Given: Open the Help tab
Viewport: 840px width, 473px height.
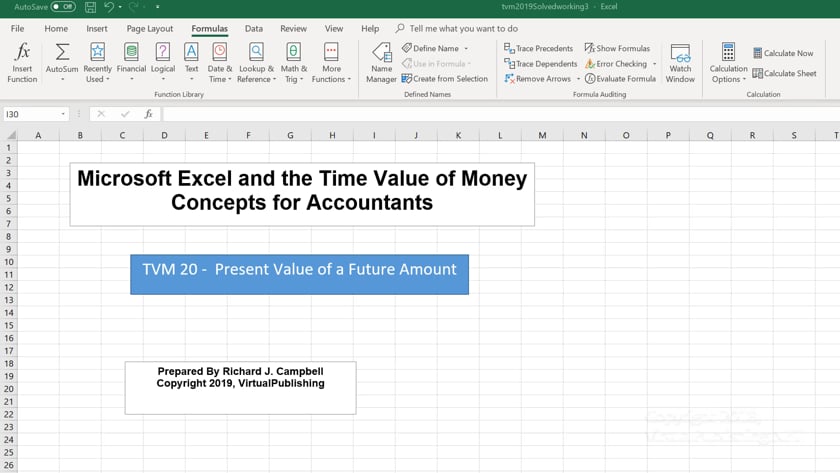Looking at the screenshot, I should tap(370, 28).
